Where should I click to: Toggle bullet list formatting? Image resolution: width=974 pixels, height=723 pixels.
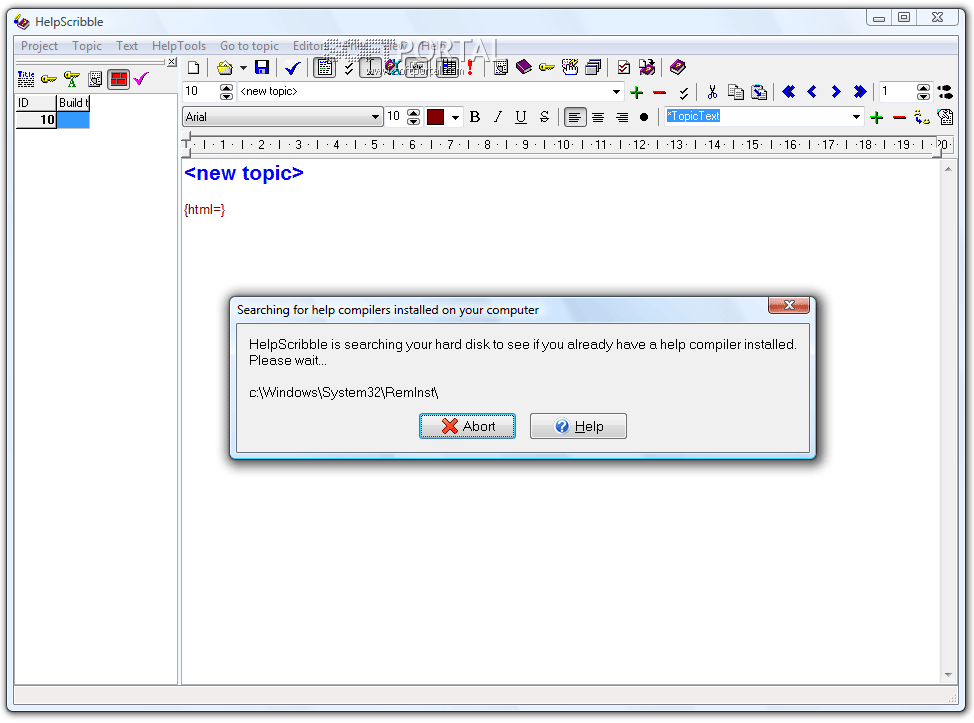tap(644, 117)
